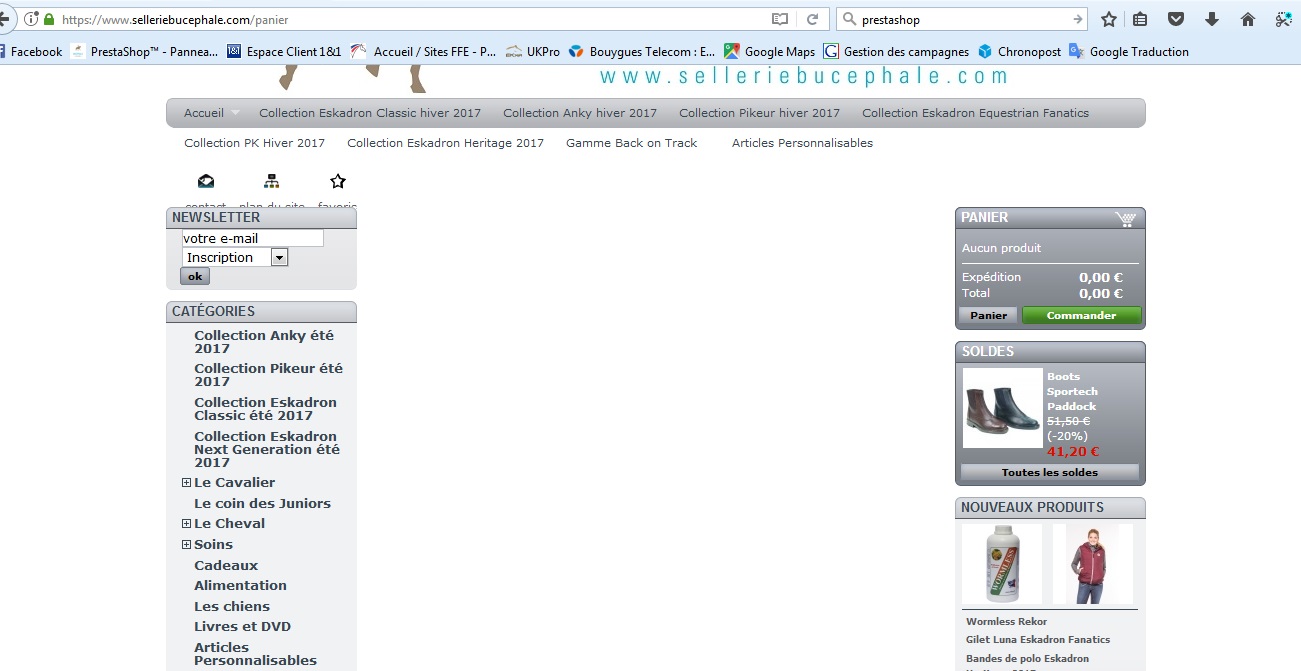This screenshot has height=671, width=1301.
Task: Open Inscription newsletter dropdown
Action: [x=235, y=257]
